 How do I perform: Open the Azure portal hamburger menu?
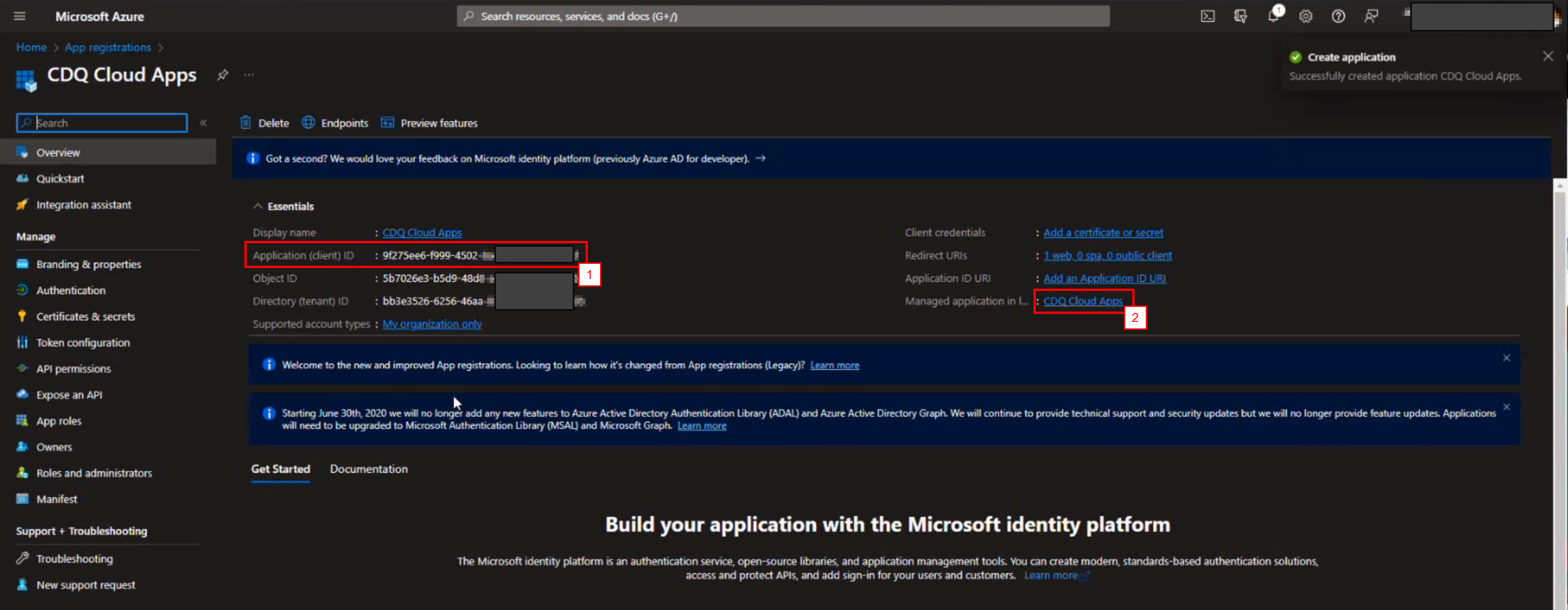tap(20, 16)
